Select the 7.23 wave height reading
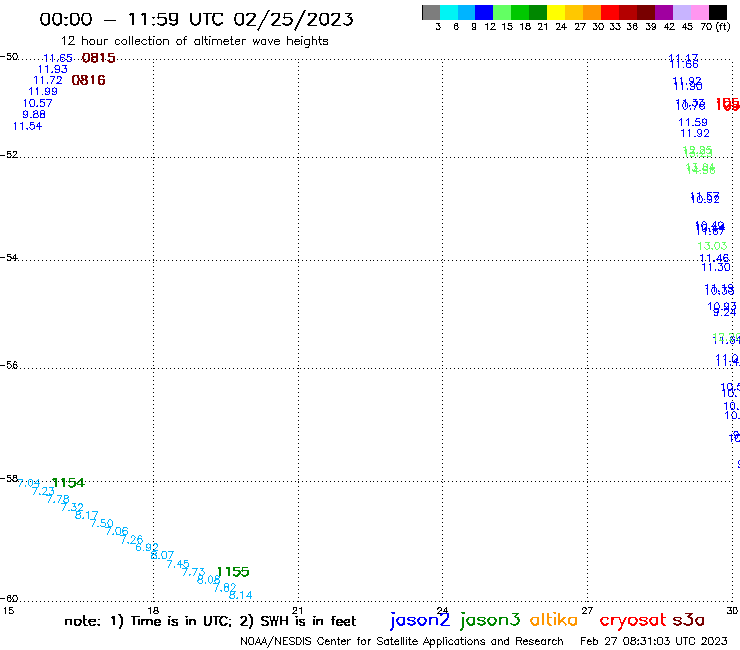The width and height of the screenshot is (740, 650). (x=43, y=491)
